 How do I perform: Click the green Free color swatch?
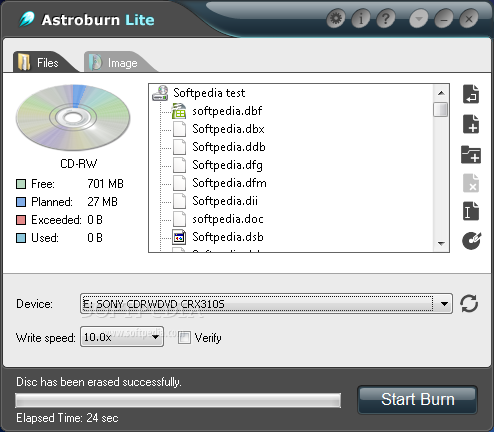click(x=21, y=184)
